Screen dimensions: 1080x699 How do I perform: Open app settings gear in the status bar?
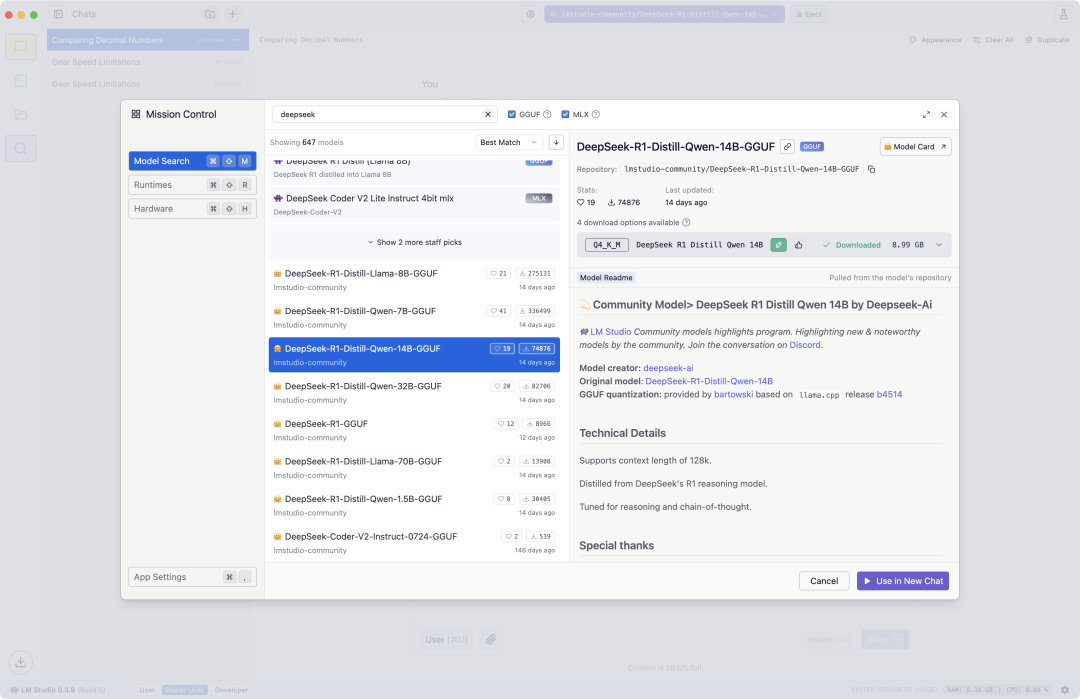click(1065, 689)
